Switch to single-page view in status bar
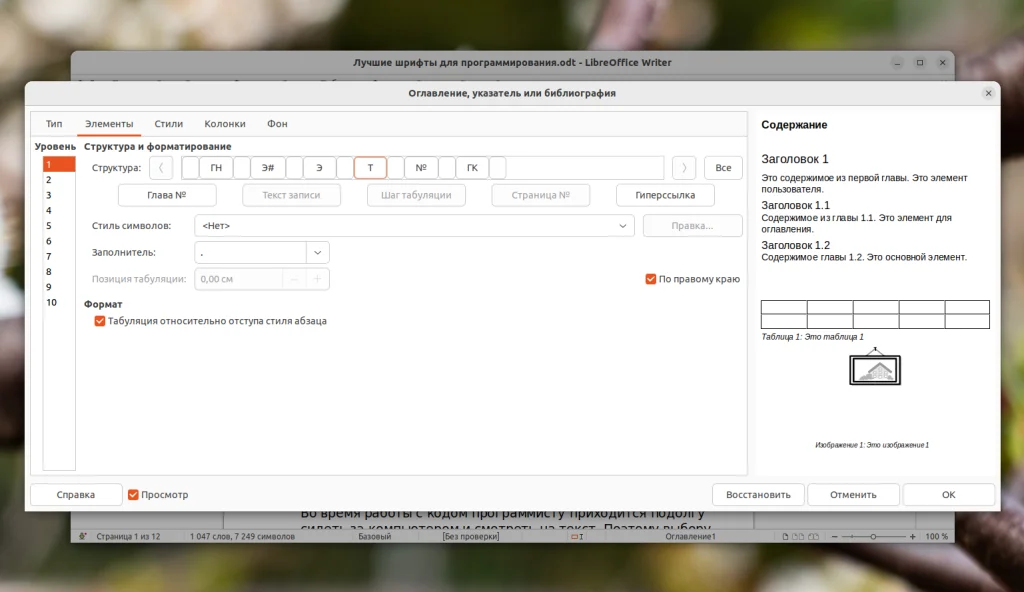This screenshot has height=592, width=1024. tap(785, 536)
